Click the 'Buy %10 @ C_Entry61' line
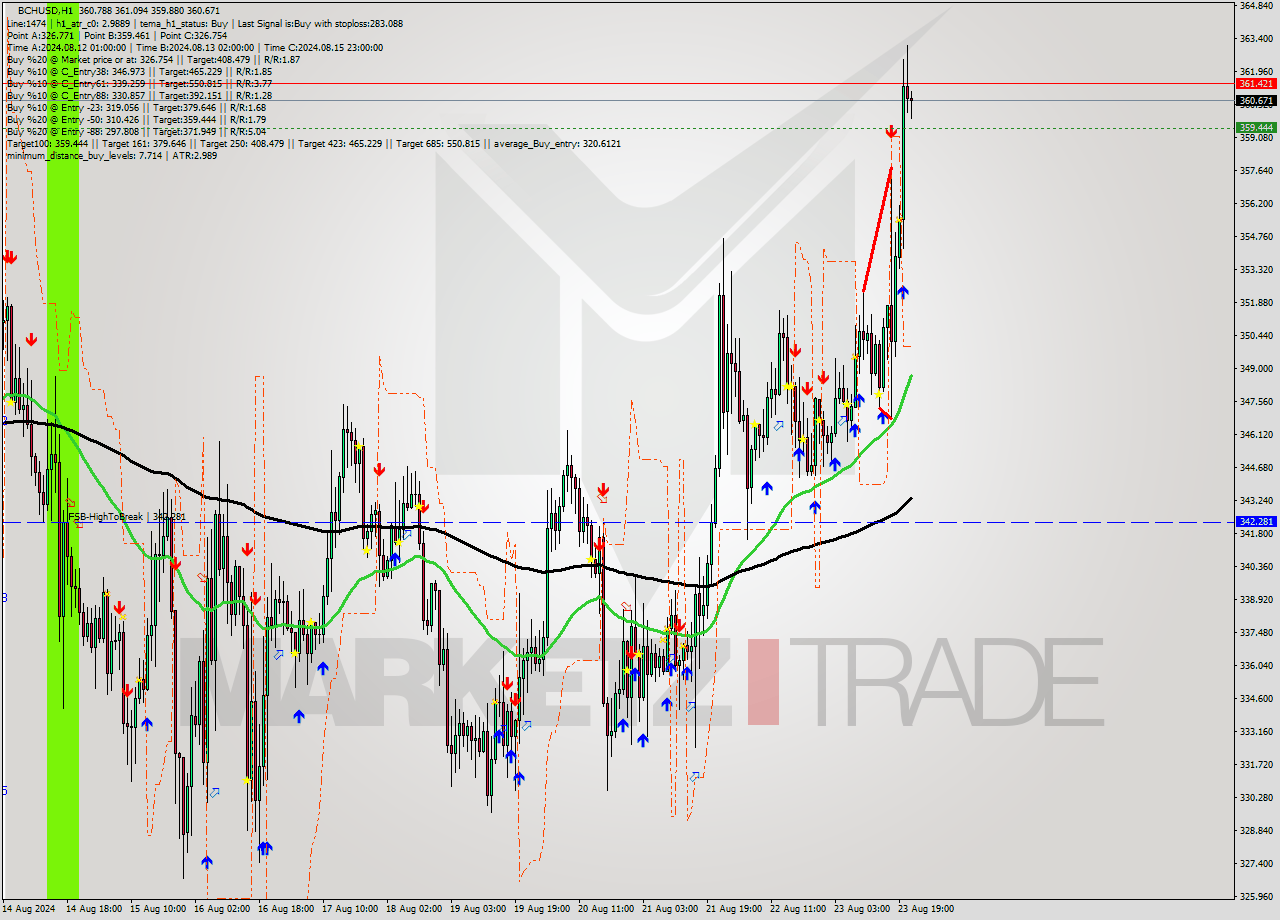The height and width of the screenshot is (920, 1280). (139, 83)
